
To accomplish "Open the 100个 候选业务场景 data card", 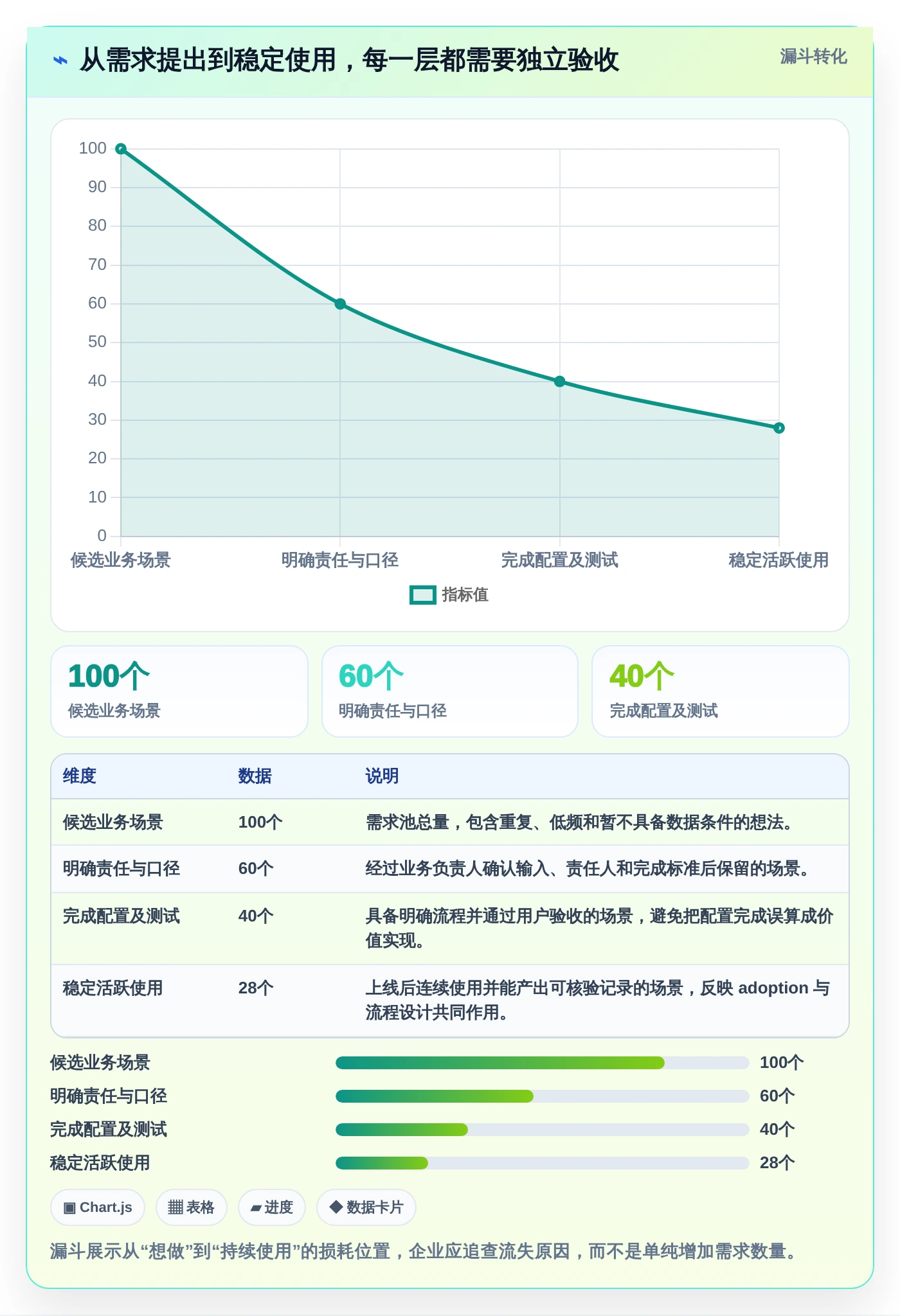I will pyautogui.click(x=179, y=691).
